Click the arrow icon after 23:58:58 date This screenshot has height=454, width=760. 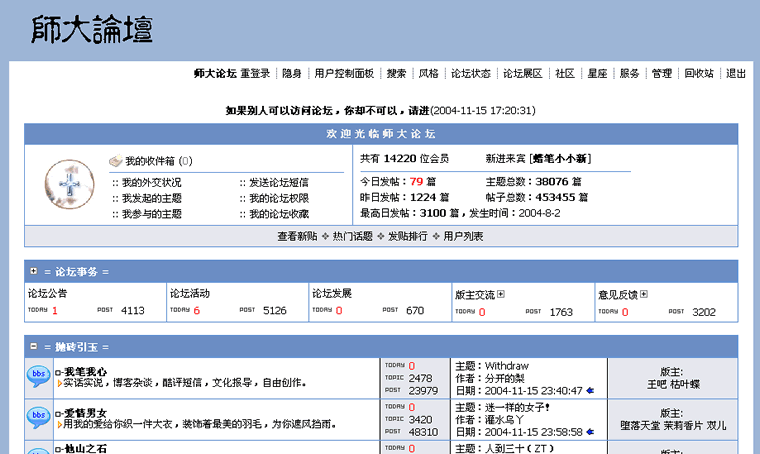(590, 432)
